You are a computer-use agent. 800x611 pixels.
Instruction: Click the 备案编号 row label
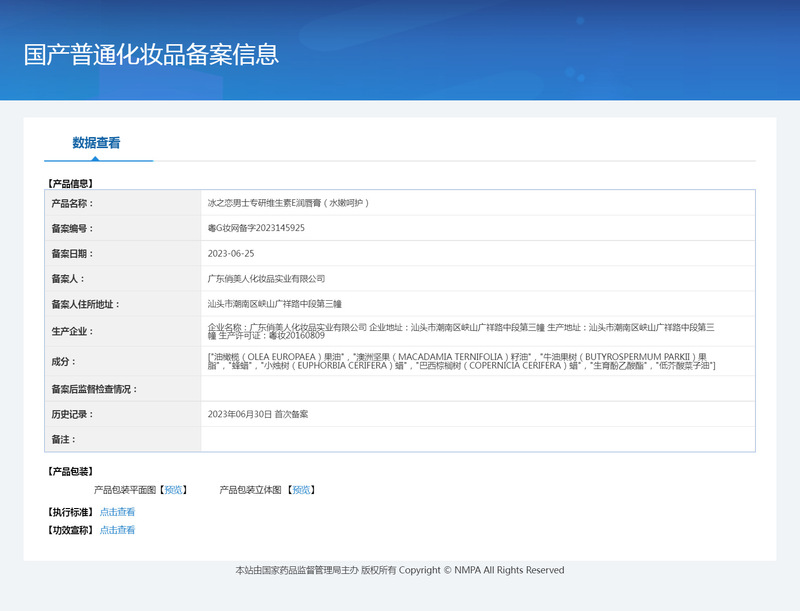[72, 228]
